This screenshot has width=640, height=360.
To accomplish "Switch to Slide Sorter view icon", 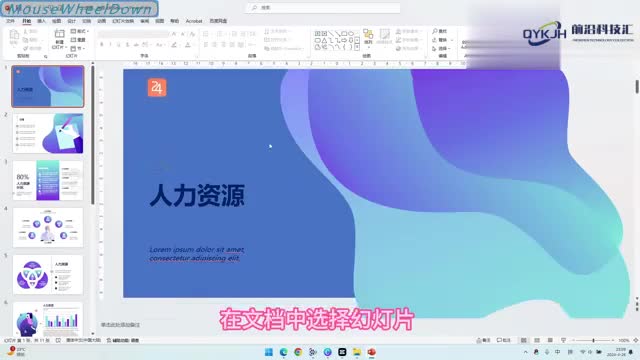I will pyautogui.click(x=537, y=340).
